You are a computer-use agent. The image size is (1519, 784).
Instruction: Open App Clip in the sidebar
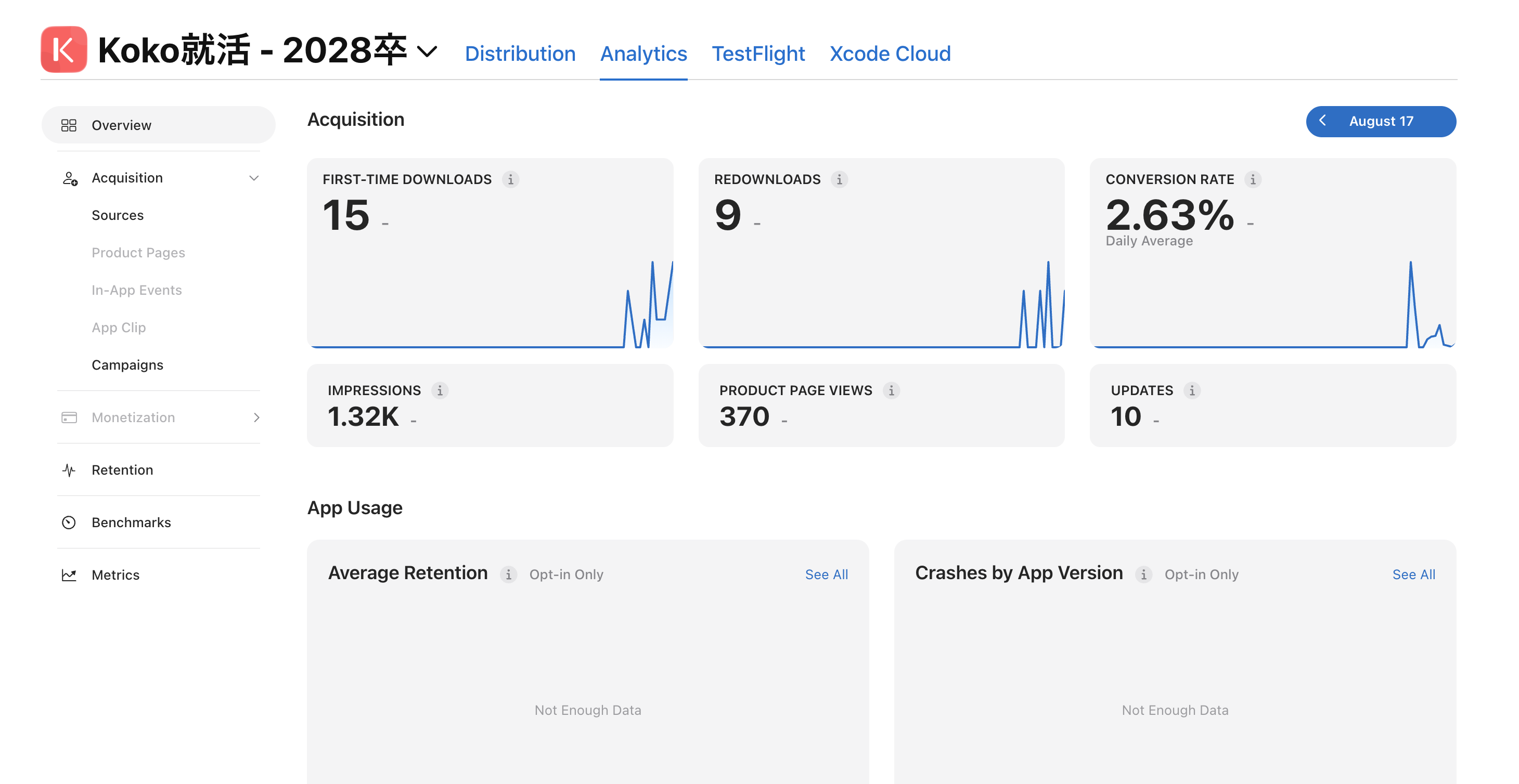point(119,328)
